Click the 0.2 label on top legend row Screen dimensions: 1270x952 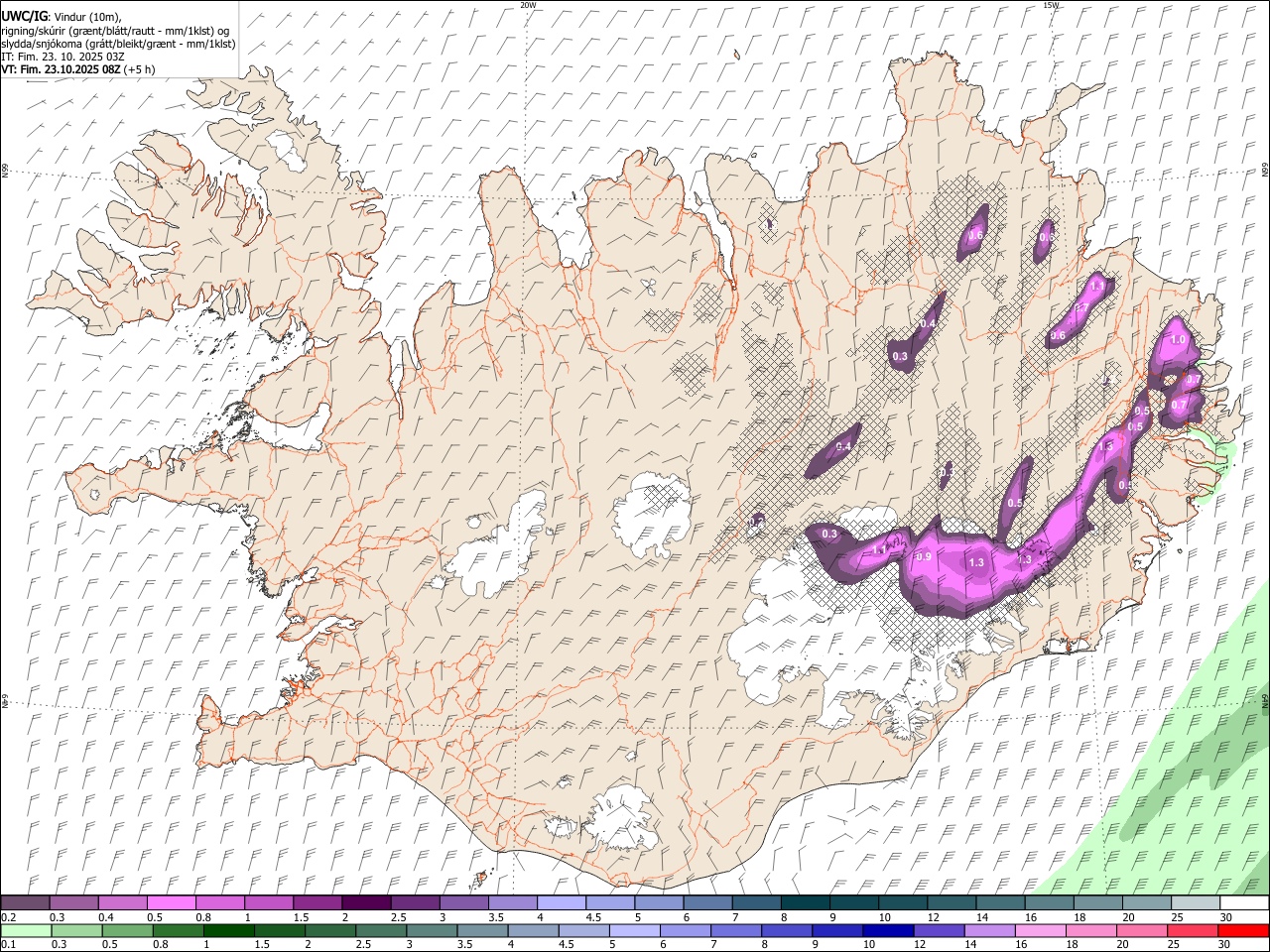[x=7, y=917]
